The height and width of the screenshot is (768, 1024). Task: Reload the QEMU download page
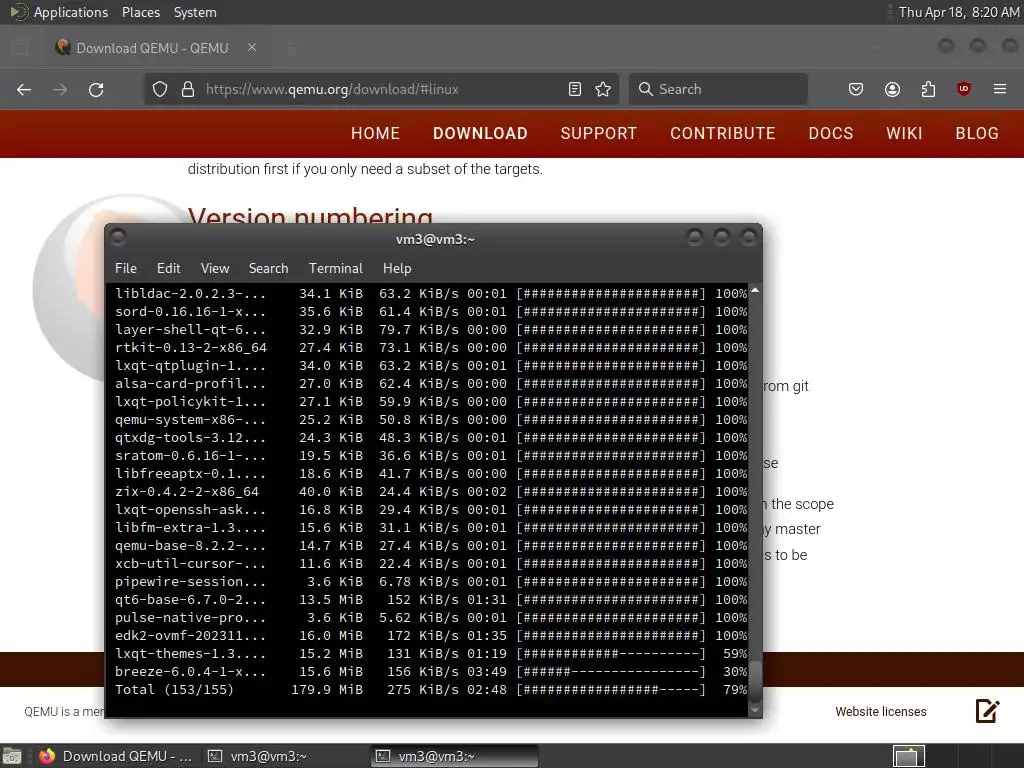coord(96,89)
